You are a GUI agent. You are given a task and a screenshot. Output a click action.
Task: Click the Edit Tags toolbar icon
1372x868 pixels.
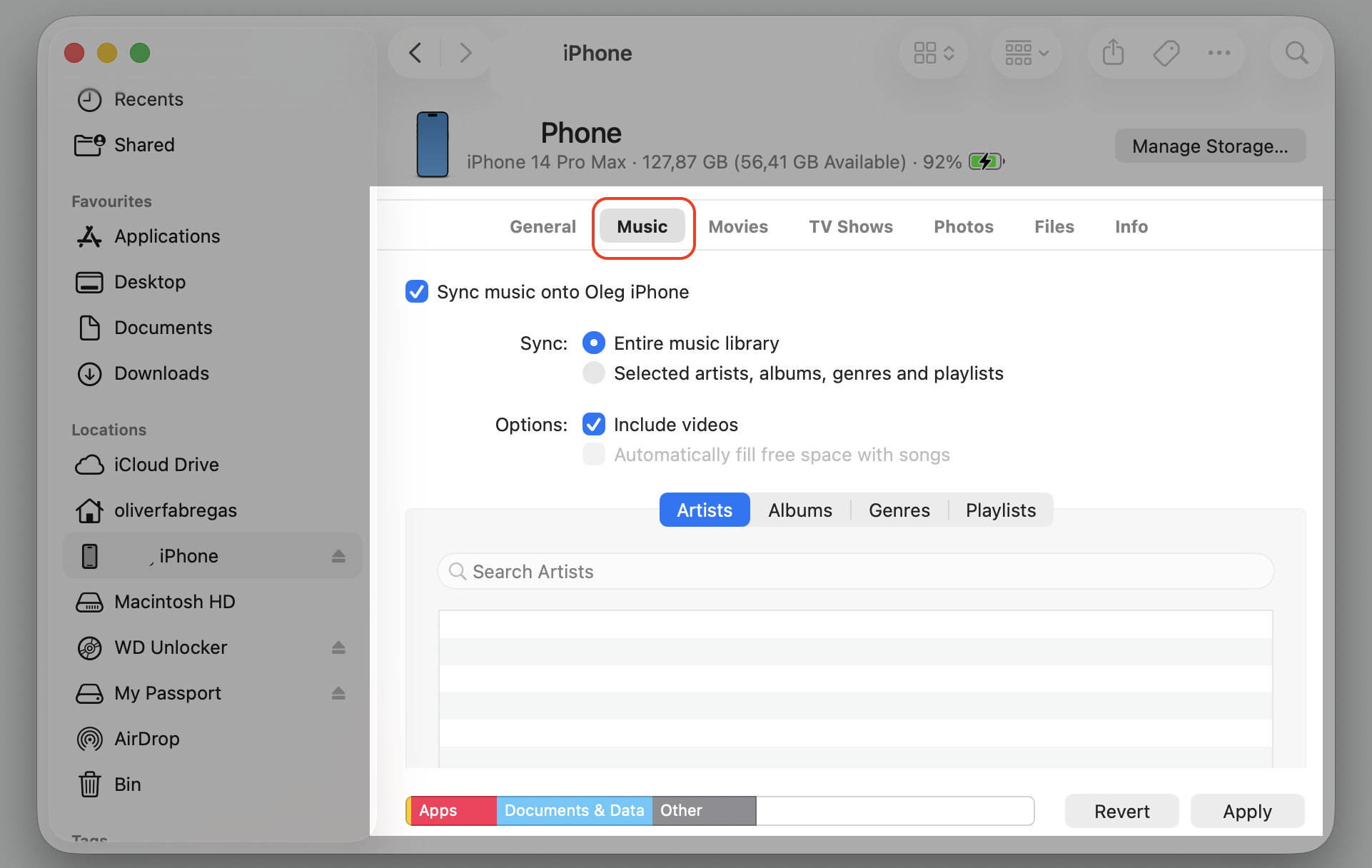(x=1166, y=53)
